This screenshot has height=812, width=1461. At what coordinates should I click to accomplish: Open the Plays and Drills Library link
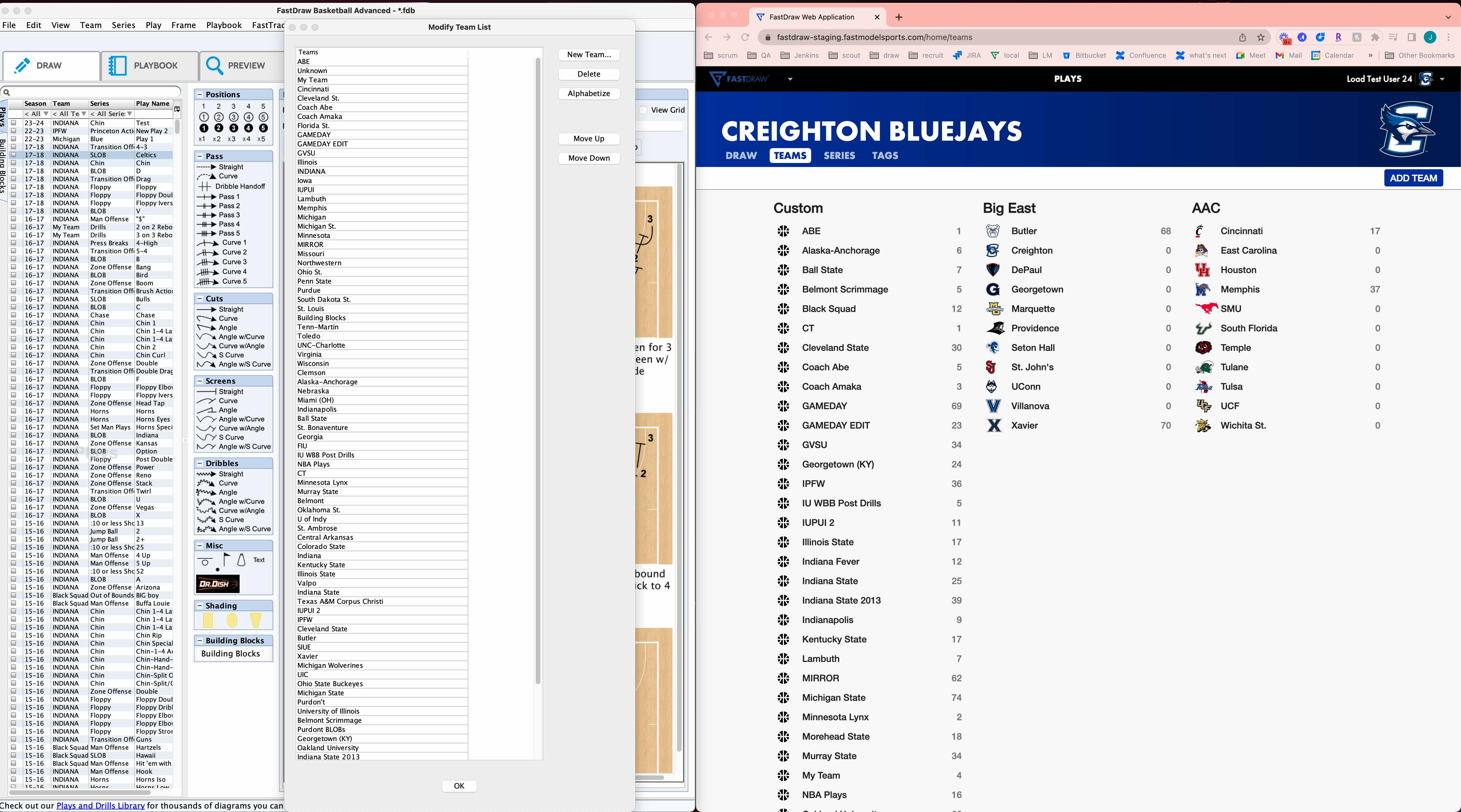pos(100,806)
